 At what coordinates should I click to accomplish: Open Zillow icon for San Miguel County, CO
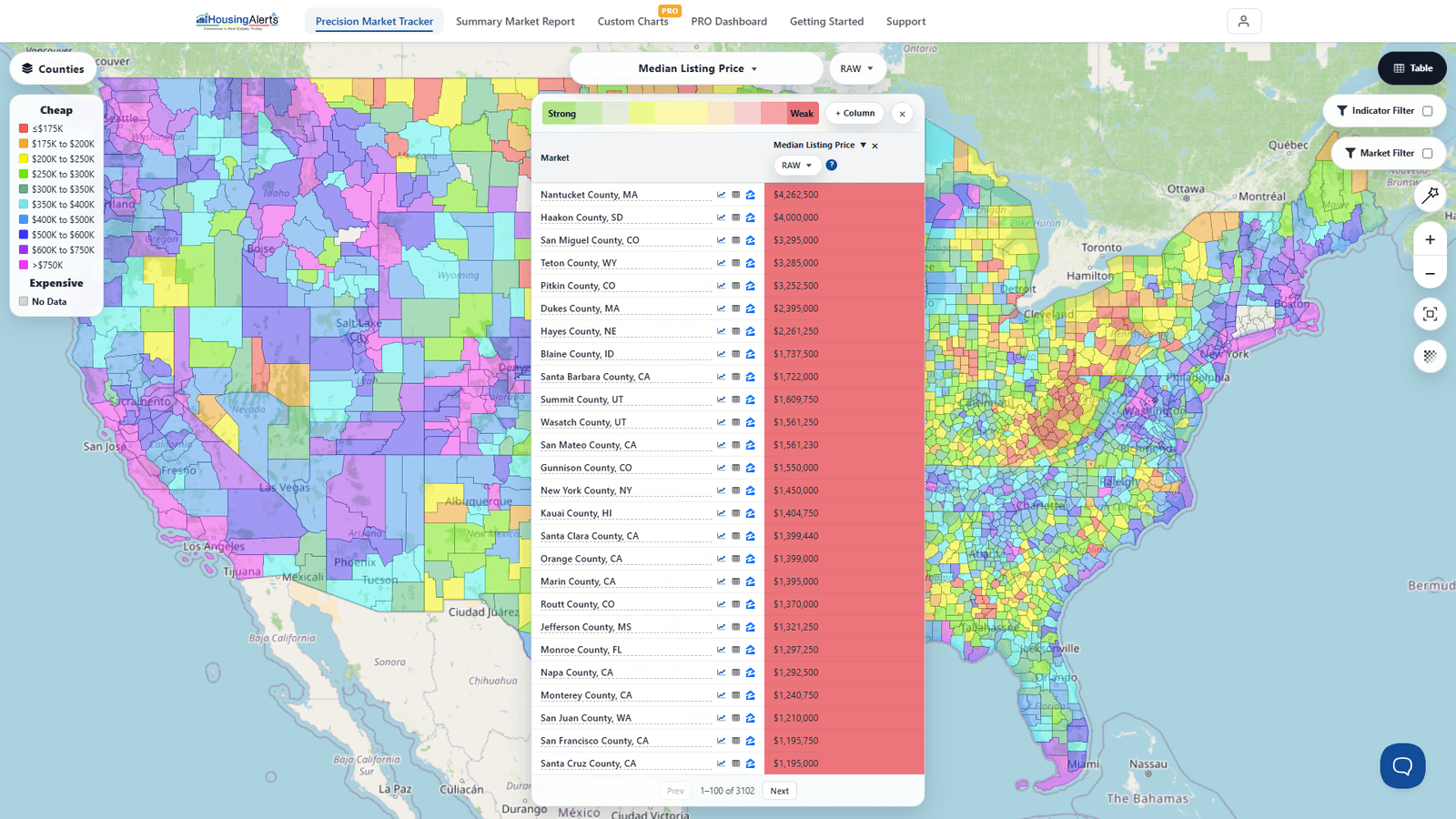tap(751, 240)
